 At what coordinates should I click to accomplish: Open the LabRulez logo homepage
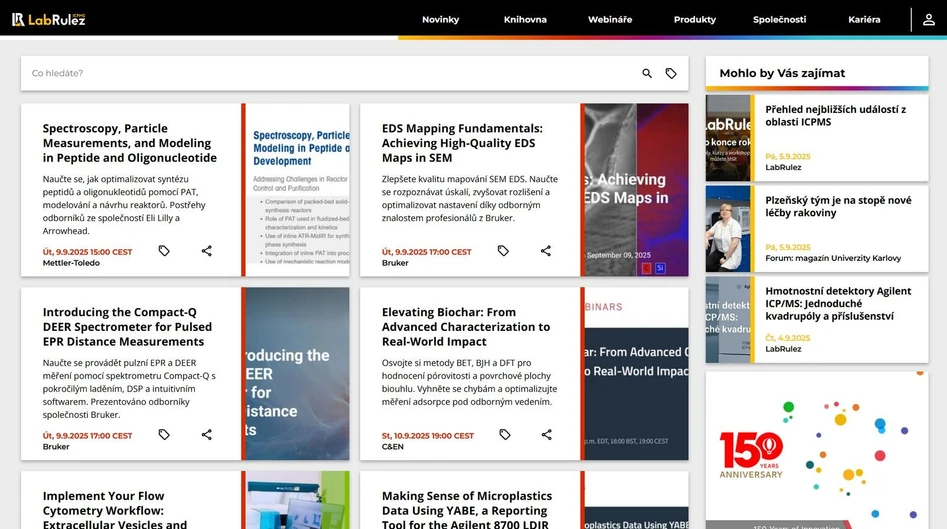[48, 19]
